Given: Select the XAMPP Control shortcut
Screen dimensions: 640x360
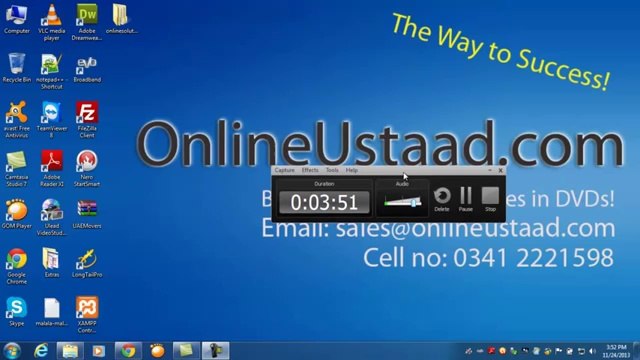Looking at the screenshot, I should 87,315.
